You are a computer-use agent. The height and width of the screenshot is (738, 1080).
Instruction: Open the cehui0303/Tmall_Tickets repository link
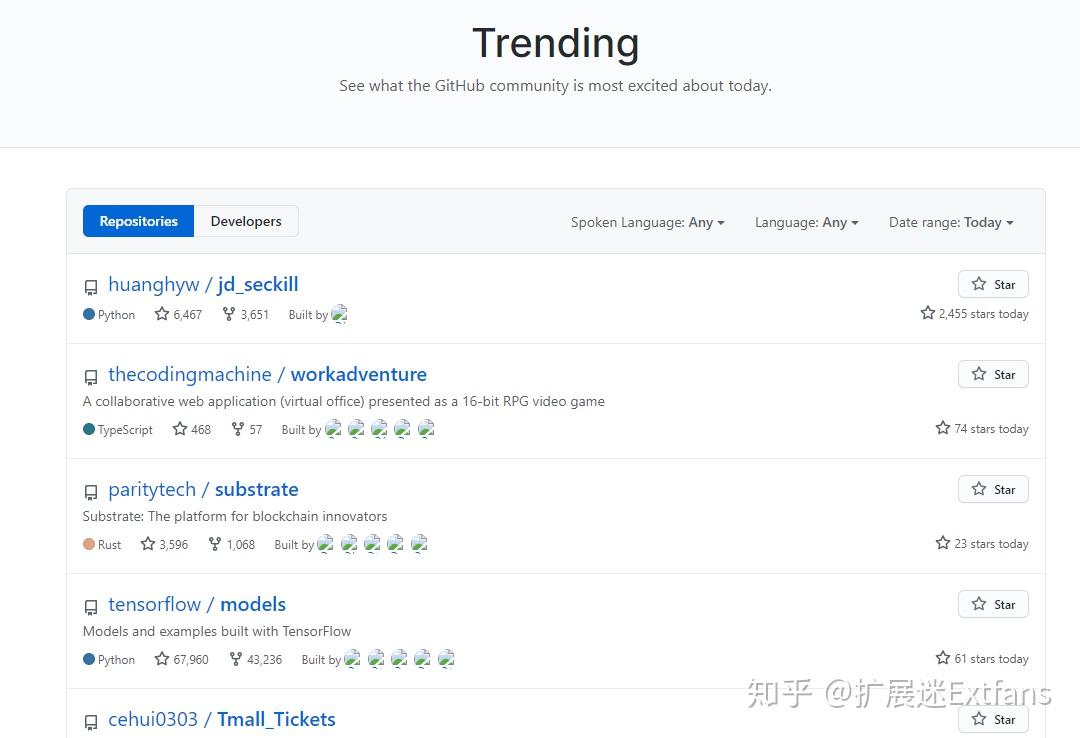[221, 719]
